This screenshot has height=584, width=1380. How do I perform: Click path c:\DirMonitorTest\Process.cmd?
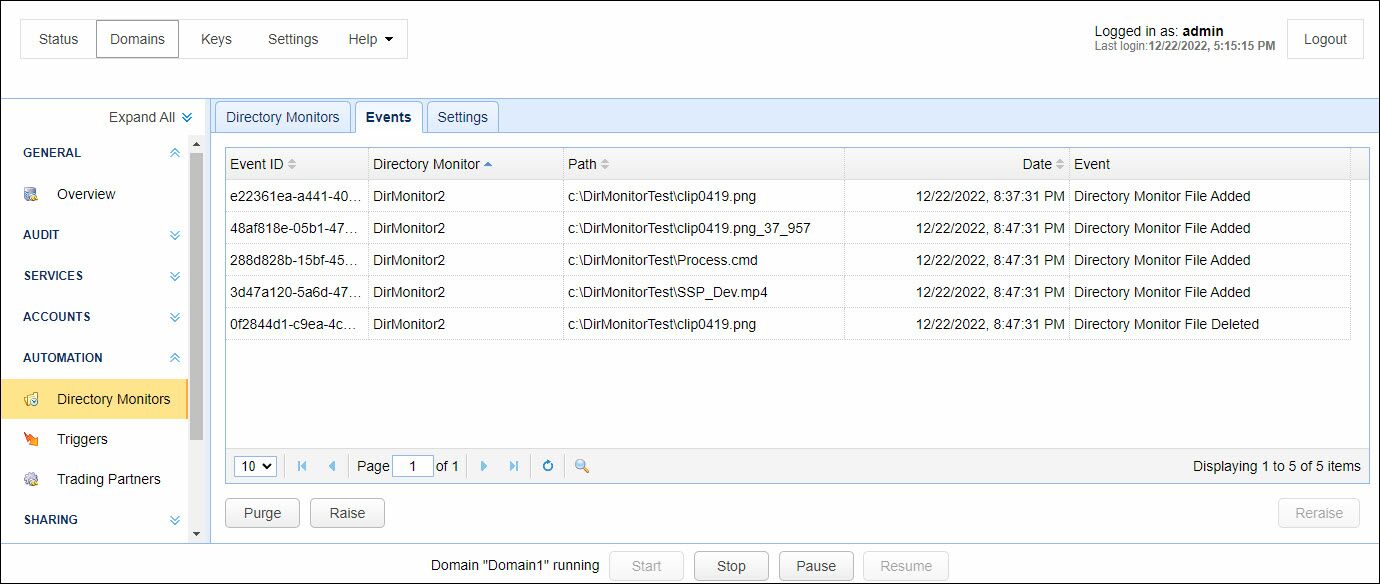(662, 260)
